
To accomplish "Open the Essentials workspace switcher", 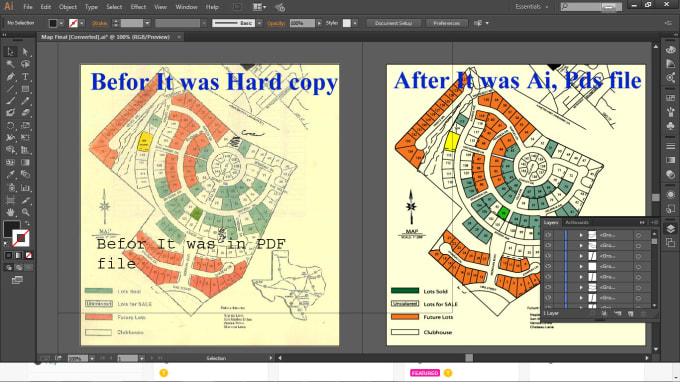I will (532, 7).
